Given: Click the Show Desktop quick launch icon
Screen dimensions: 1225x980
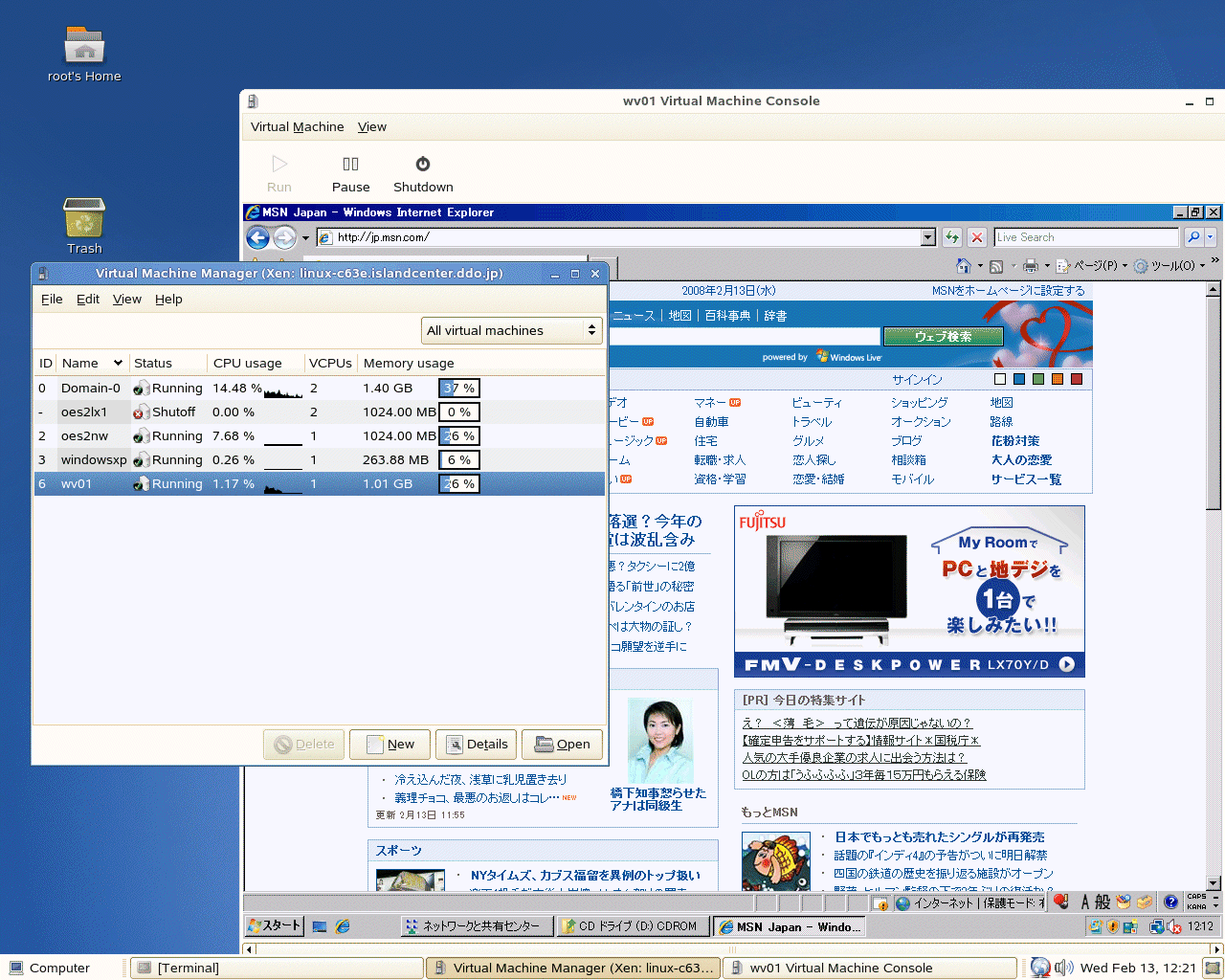Looking at the screenshot, I should click(x=320, y=926).
